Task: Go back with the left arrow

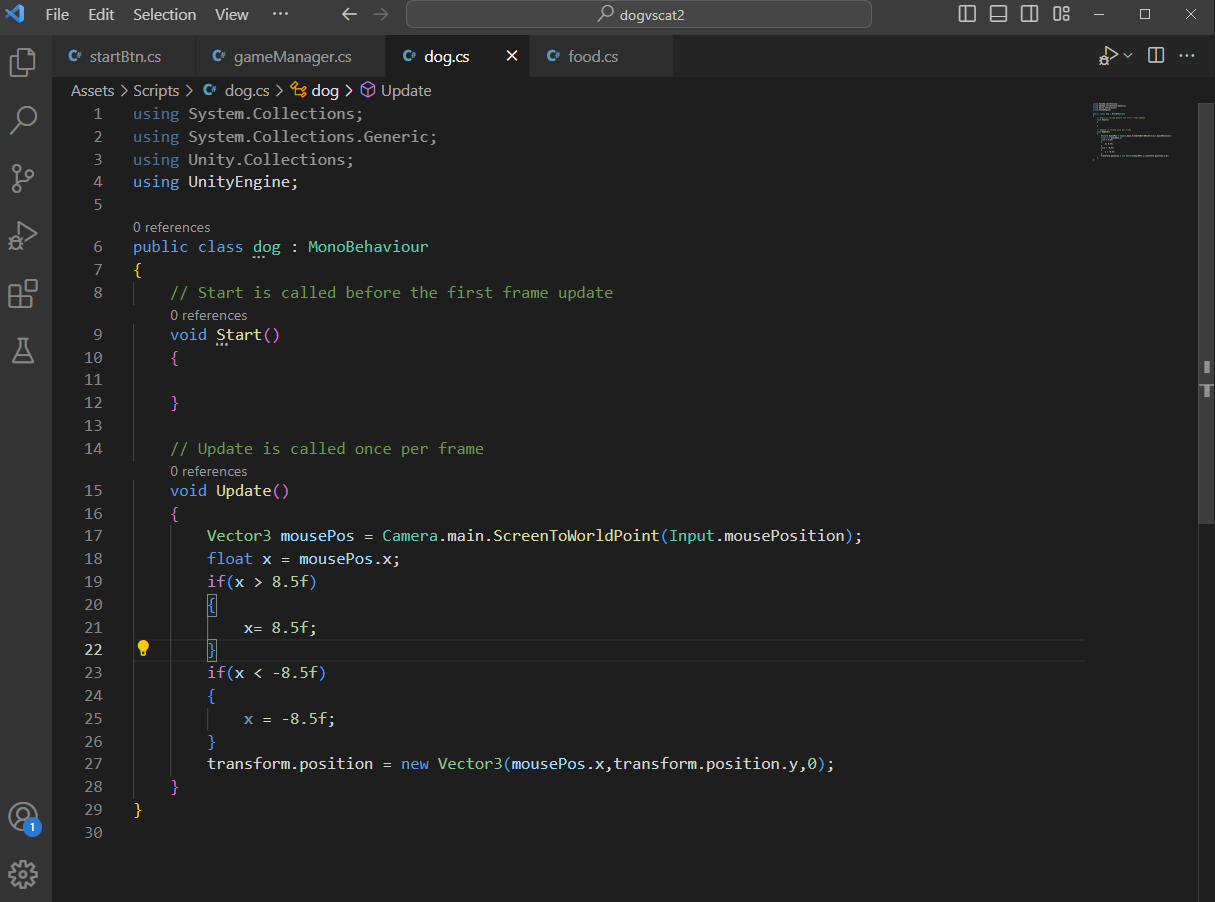Action: [349, 14]
